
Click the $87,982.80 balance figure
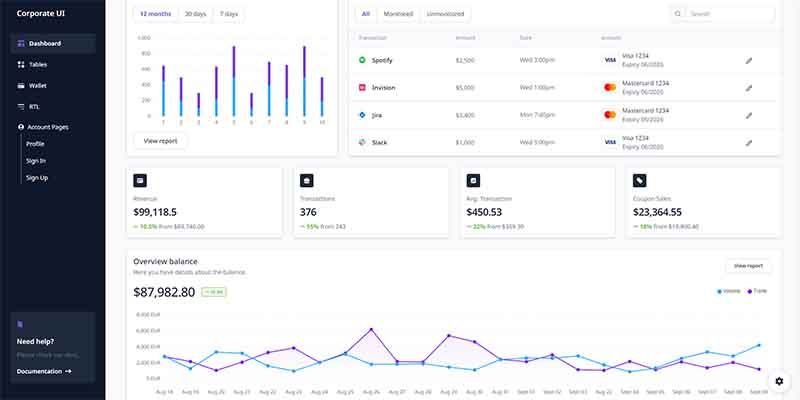pos(164,292)
